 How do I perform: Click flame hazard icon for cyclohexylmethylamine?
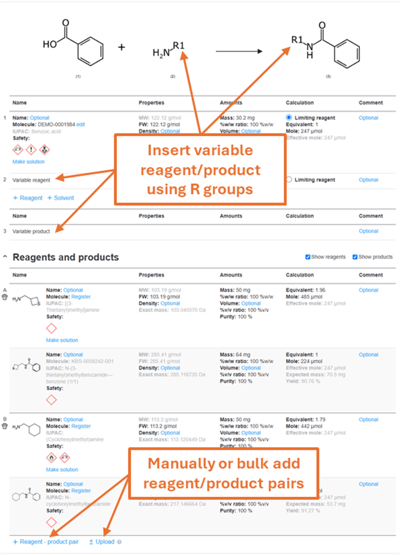pyautogui.click(x=51, y=458)
